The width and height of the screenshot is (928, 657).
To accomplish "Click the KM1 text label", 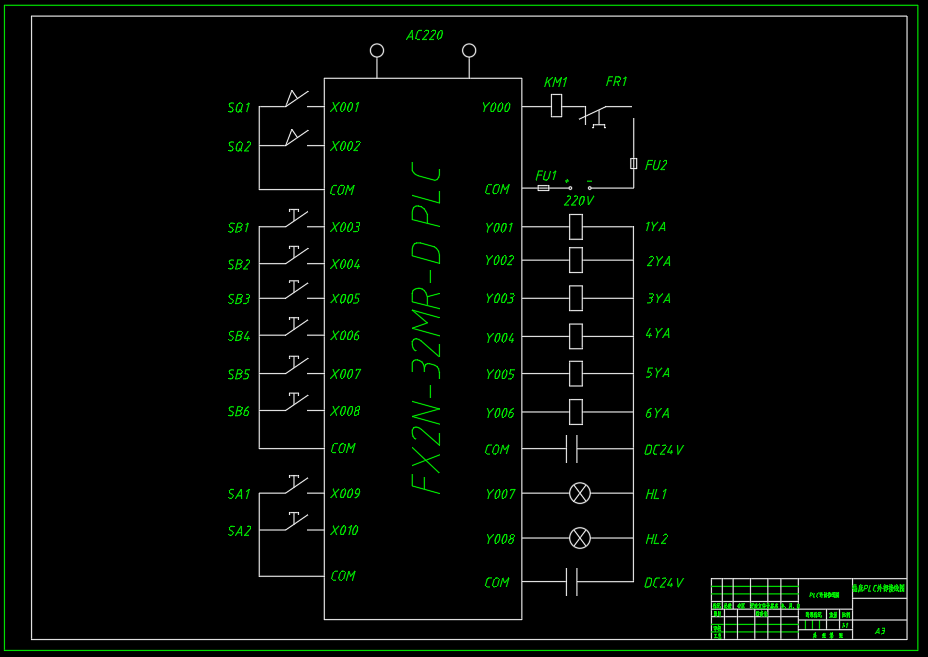I will point(556,82).
